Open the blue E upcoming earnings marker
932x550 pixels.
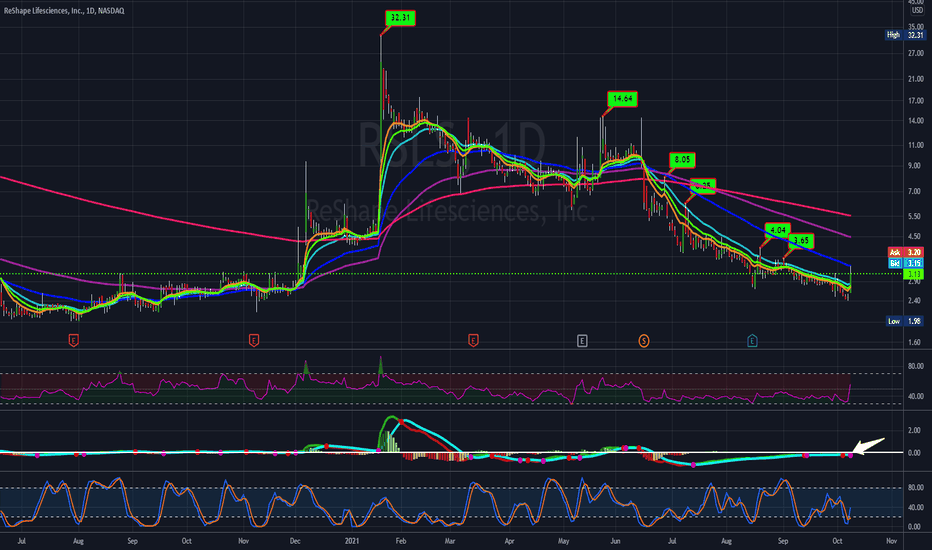coord(752,341)
